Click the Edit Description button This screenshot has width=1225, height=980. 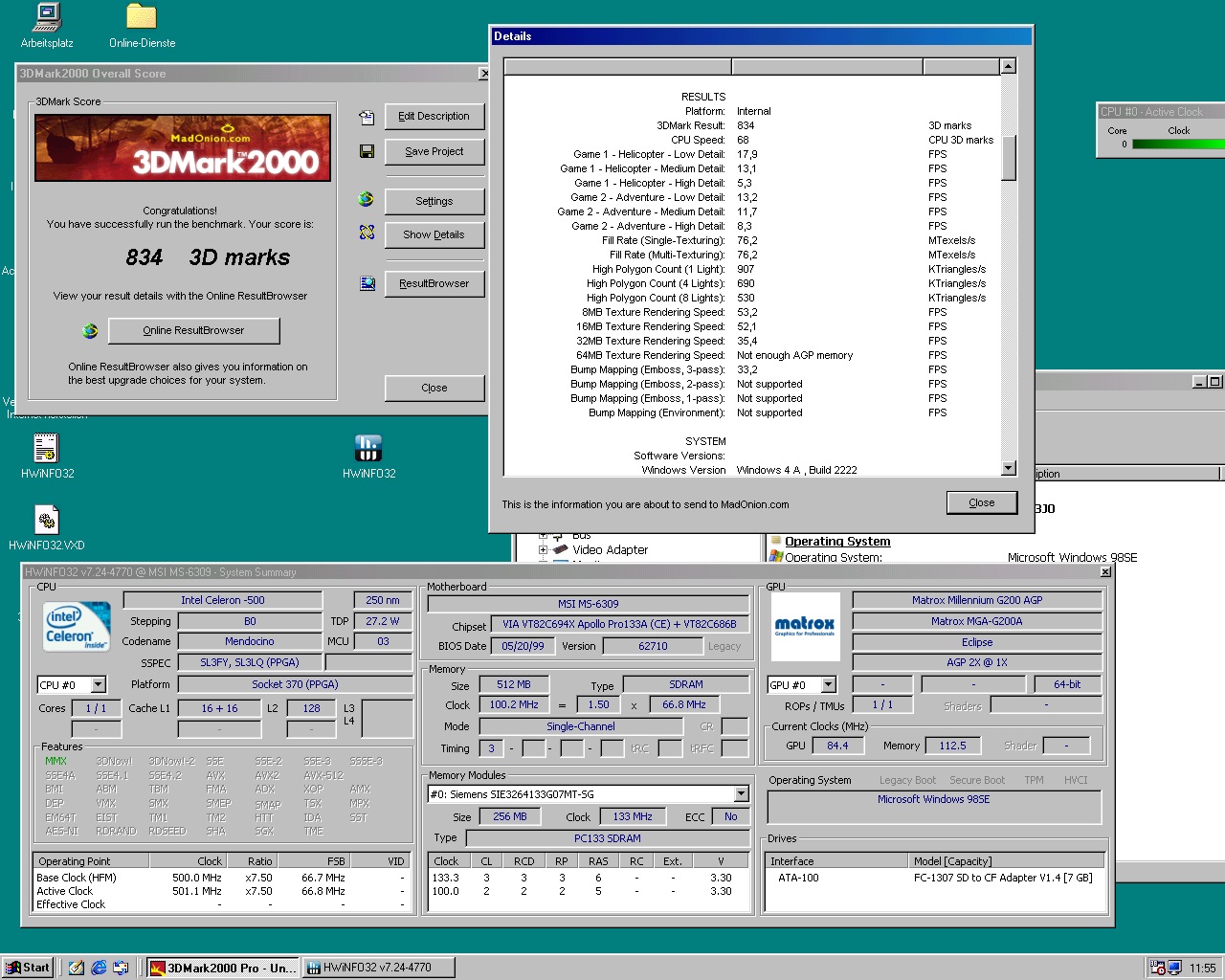click(434, 116)
